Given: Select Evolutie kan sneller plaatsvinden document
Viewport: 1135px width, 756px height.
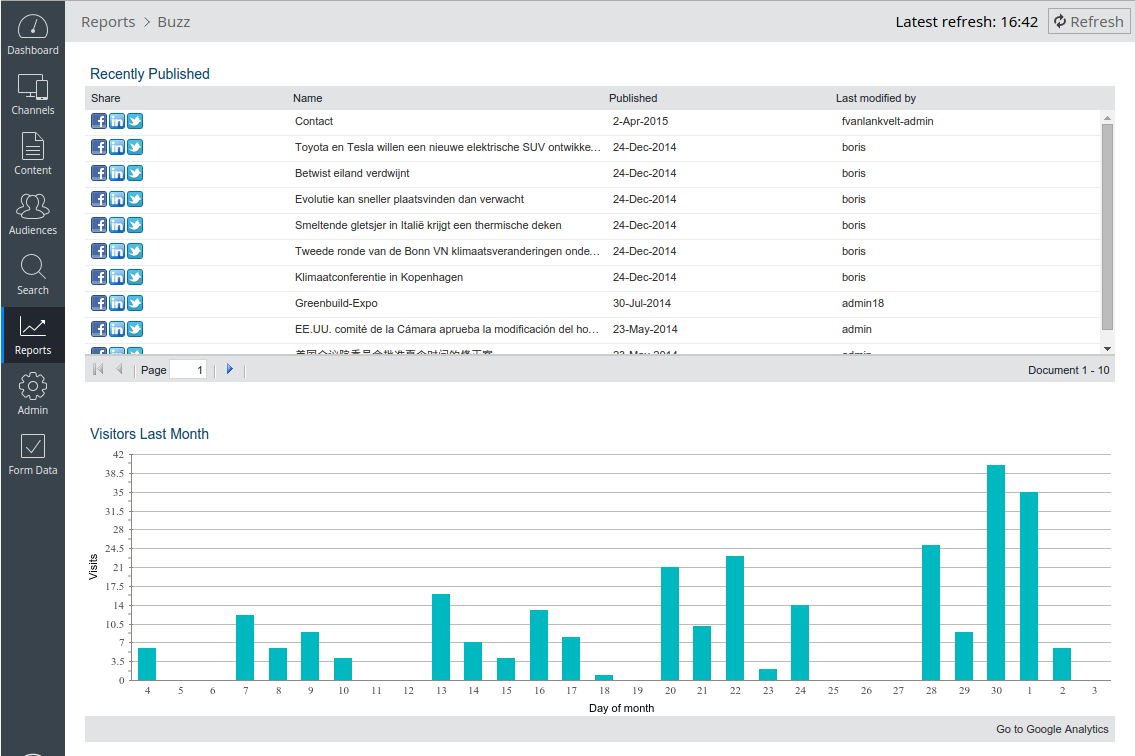Looking at the screenshot, I should [409, 200].
